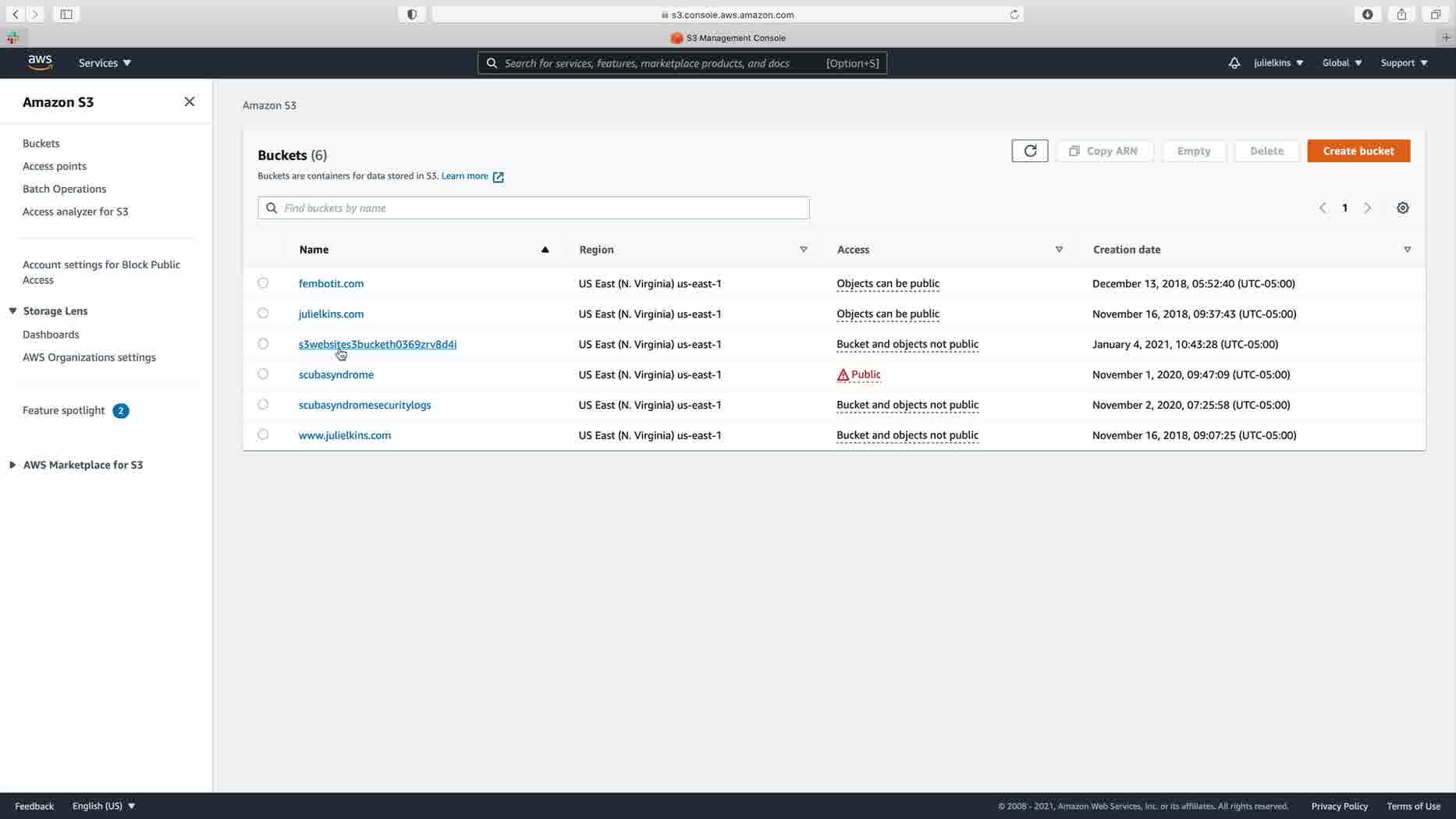Open the Privacy Policy footer link
Screen dimensions: 1456x819
point(1339,806)
